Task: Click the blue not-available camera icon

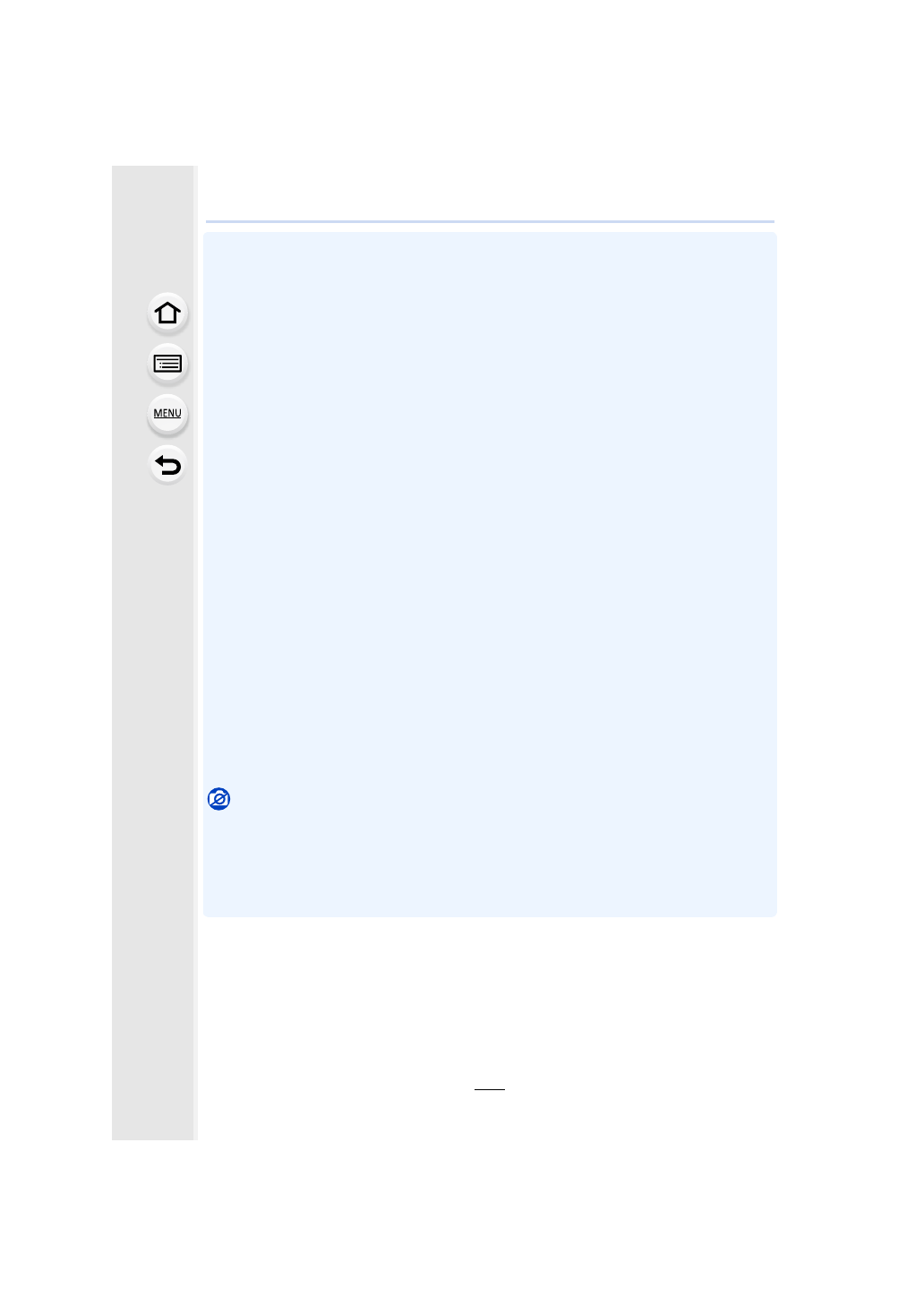Action: click(218, 799)
